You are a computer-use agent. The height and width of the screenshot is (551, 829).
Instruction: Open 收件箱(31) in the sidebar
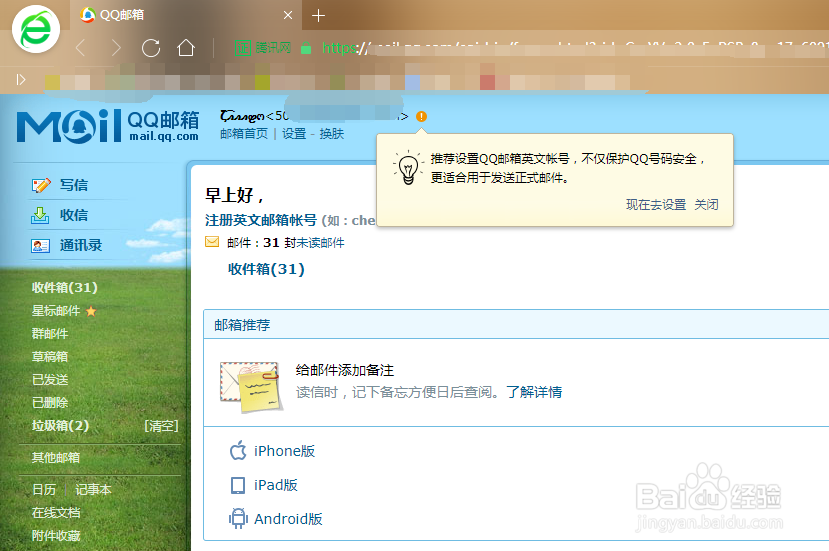coord(65,288)
